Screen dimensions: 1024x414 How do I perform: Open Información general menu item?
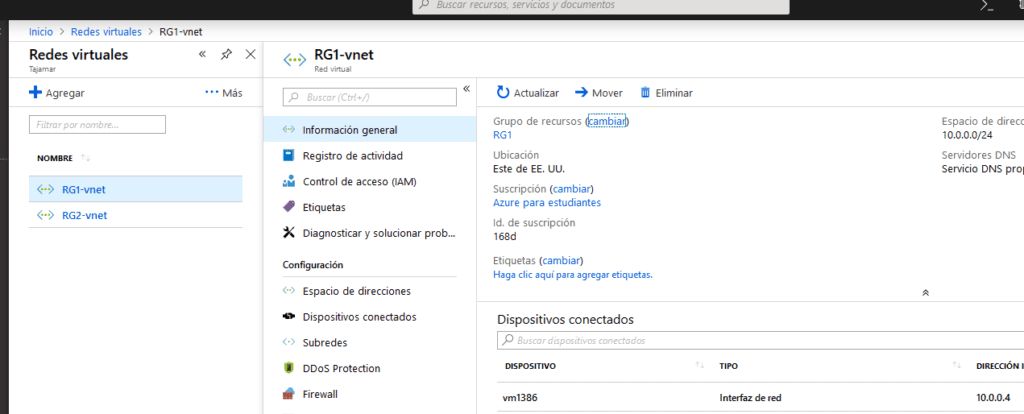tap(370, 129)
